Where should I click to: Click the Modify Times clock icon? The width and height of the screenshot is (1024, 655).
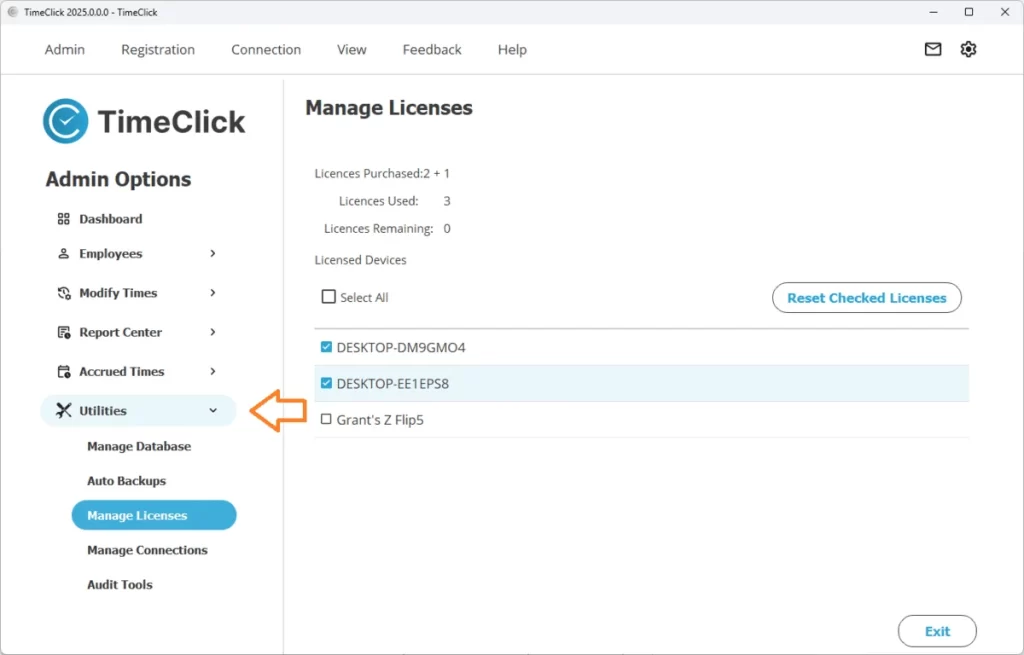tap(63, 293)
